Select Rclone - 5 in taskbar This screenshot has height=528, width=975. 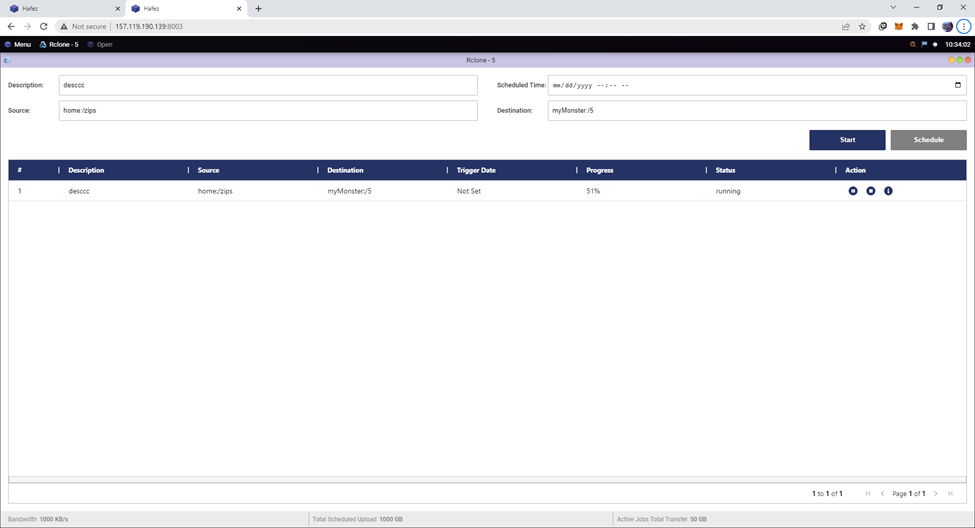(x=59, y=44)
